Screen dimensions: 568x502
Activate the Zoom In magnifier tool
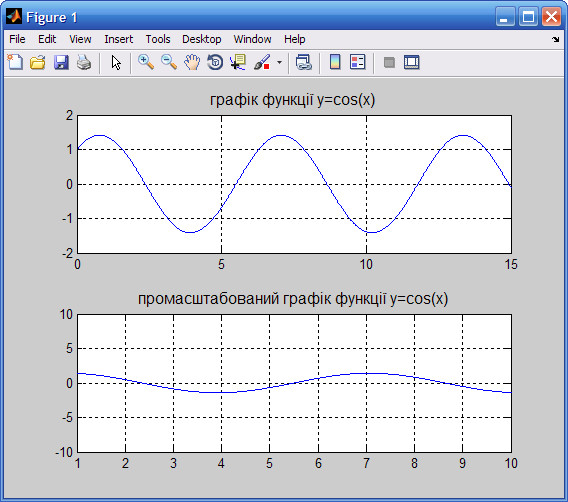point(146,62)
